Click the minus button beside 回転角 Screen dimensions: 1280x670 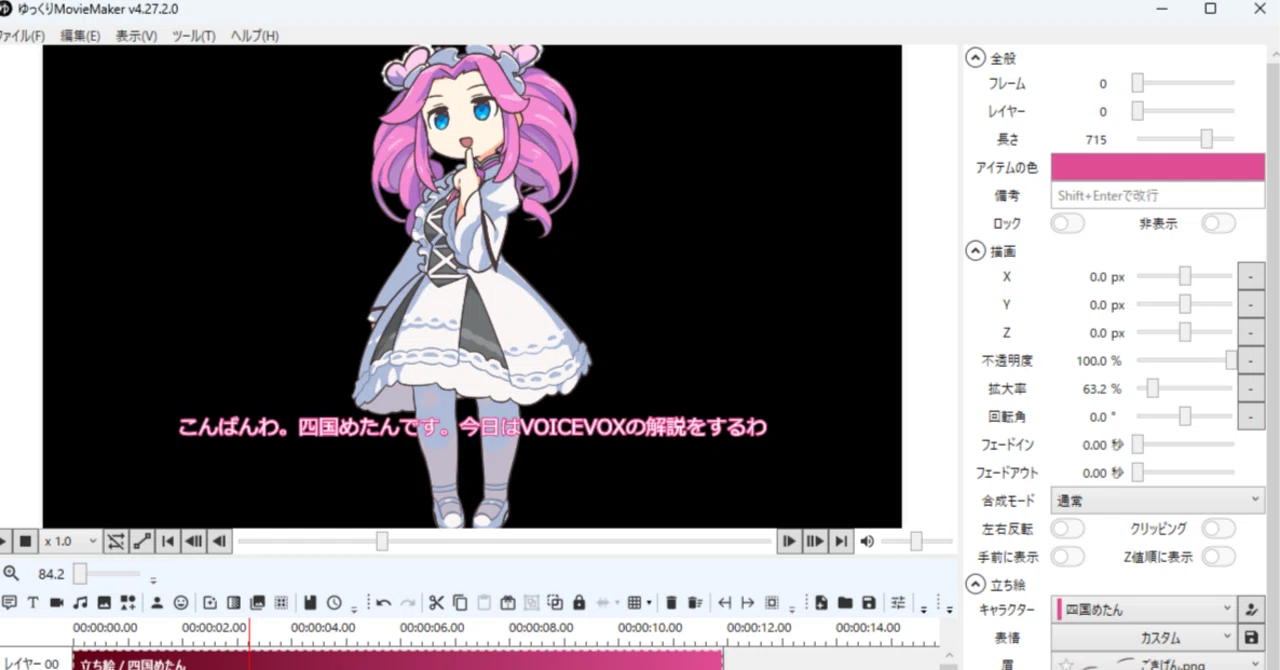tap(1252, 416)
